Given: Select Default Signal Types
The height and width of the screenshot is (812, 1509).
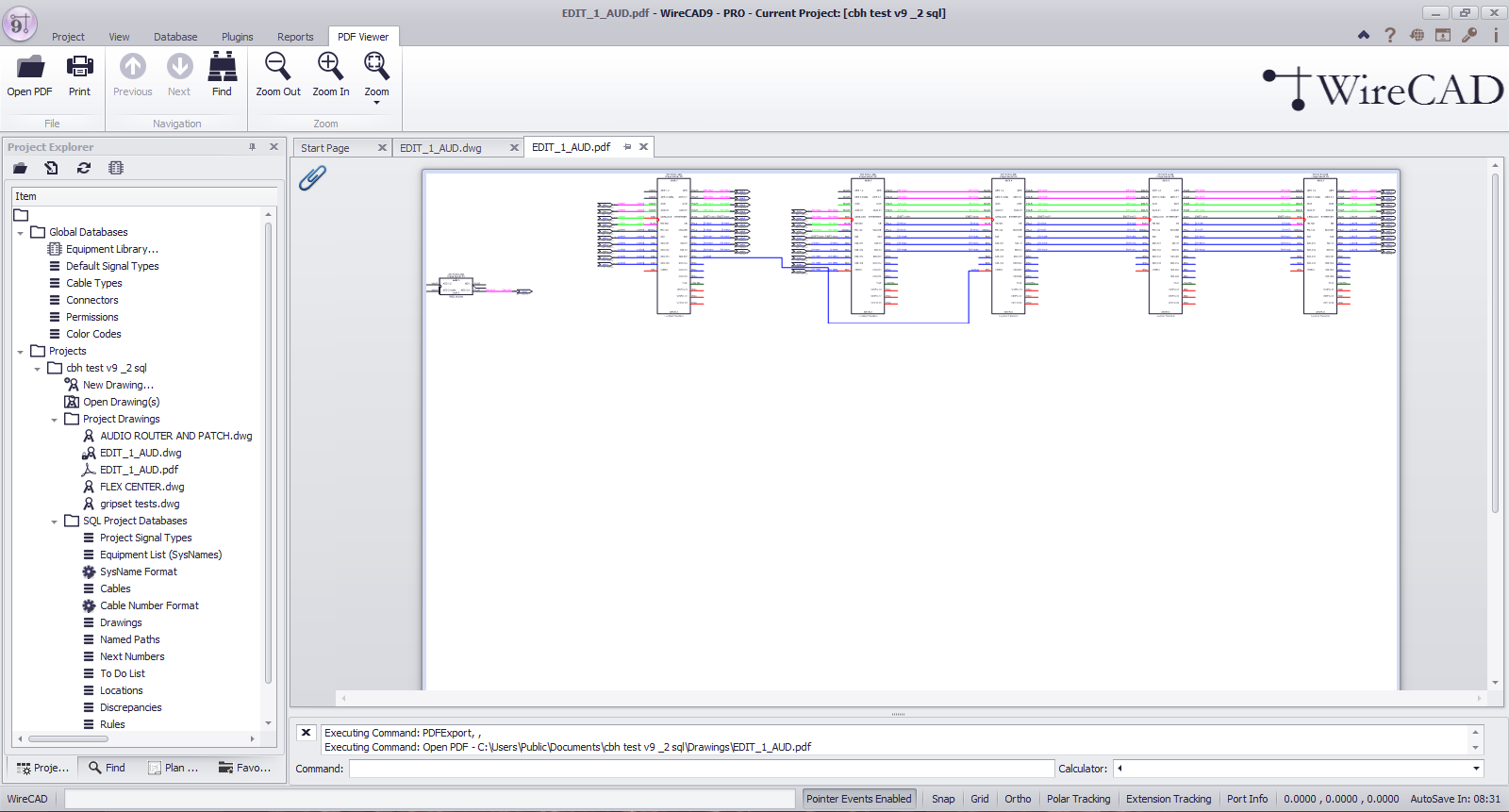Looking at the screenshot, I should pos(112,266).
